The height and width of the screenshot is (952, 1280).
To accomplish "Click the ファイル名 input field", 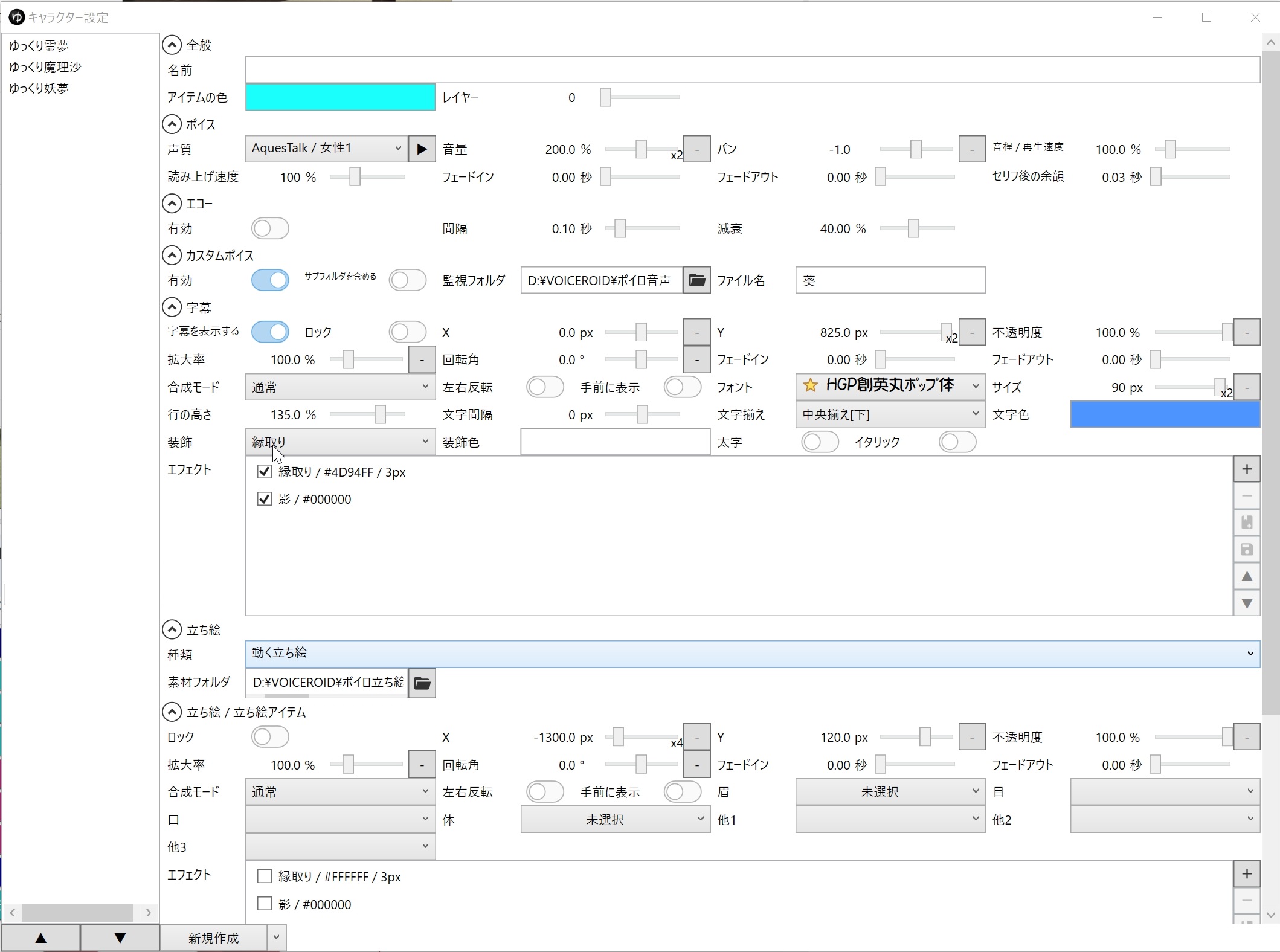I will pyautogui.click(x=890, y=280).
